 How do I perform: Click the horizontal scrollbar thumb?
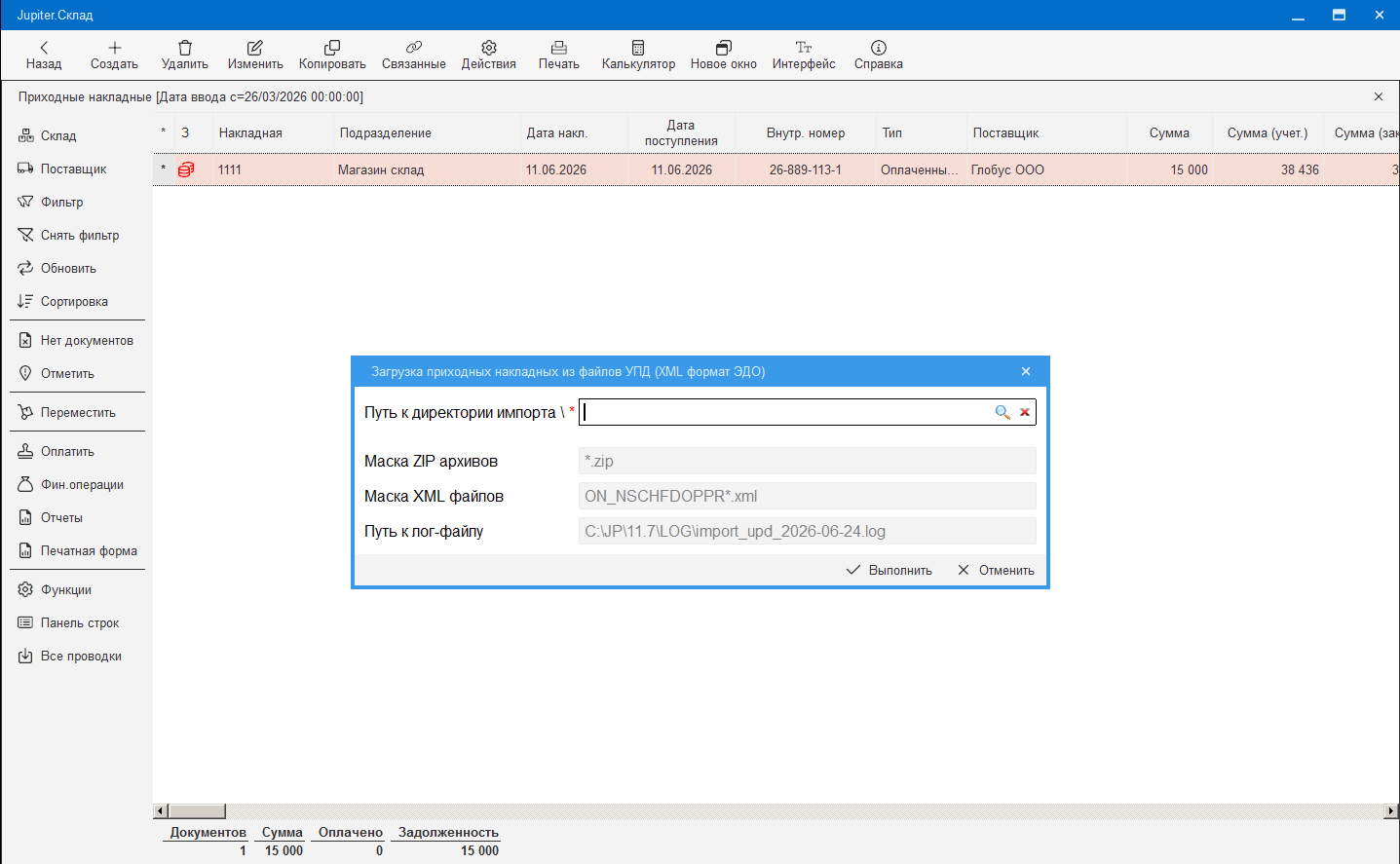tap(197, 811)
